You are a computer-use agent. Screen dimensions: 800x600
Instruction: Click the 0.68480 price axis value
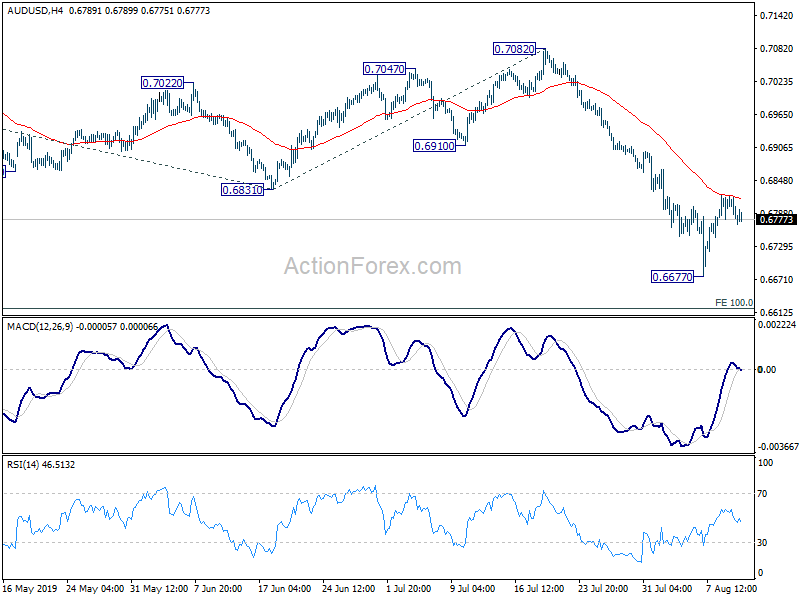click(777, 181)
